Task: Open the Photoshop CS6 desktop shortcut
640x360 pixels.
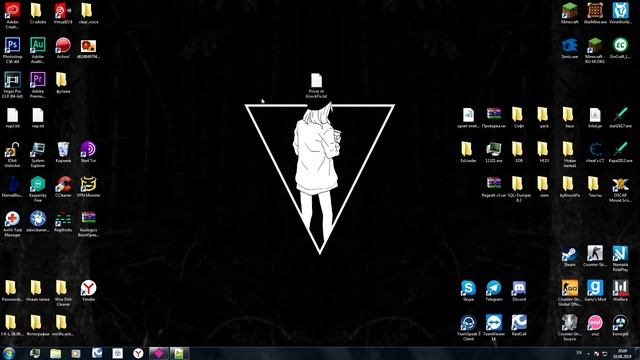Action: [x=12, y=50]
